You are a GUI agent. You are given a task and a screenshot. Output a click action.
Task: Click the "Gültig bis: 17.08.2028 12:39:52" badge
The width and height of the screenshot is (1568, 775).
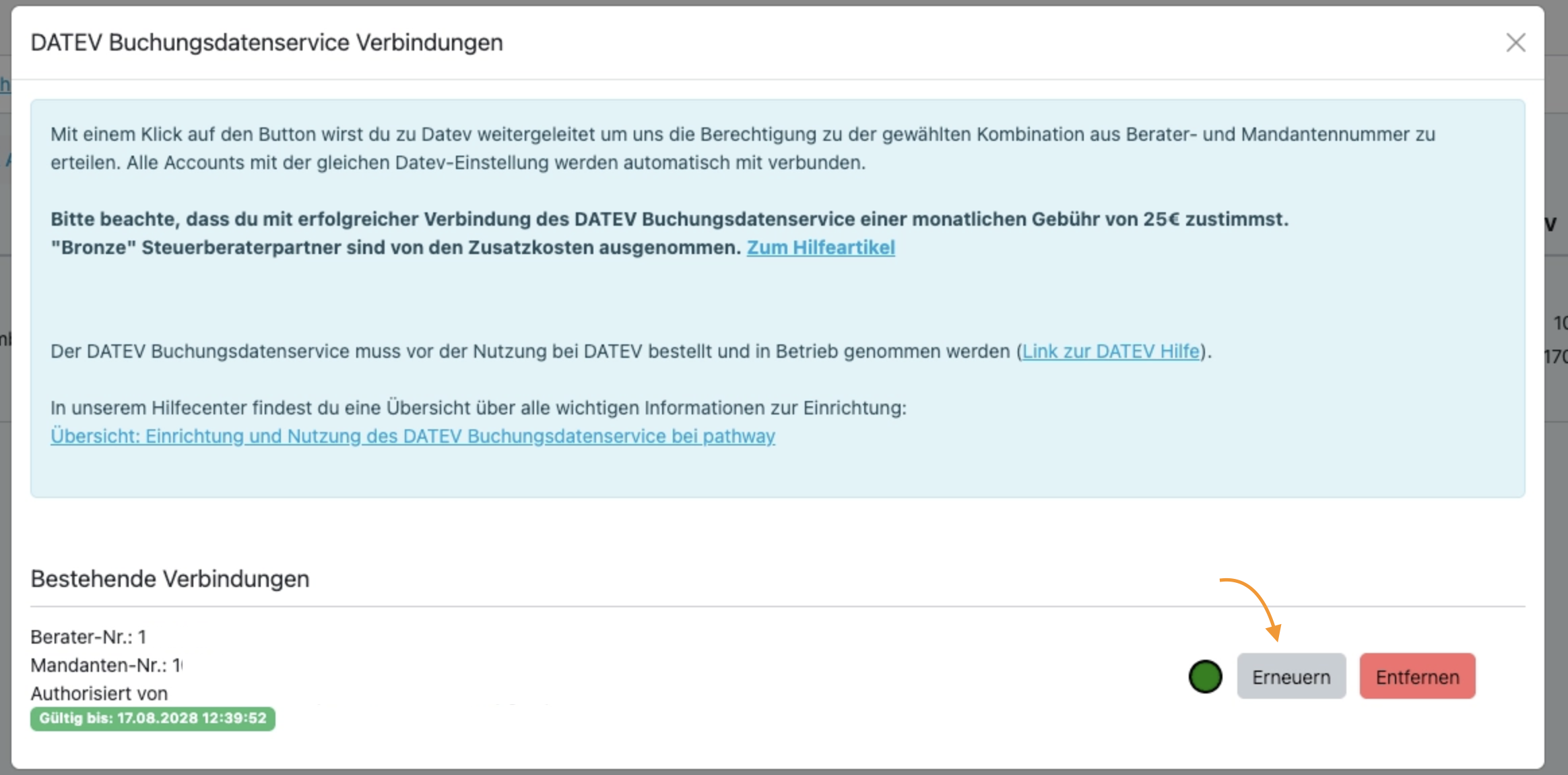coord(153,718)
